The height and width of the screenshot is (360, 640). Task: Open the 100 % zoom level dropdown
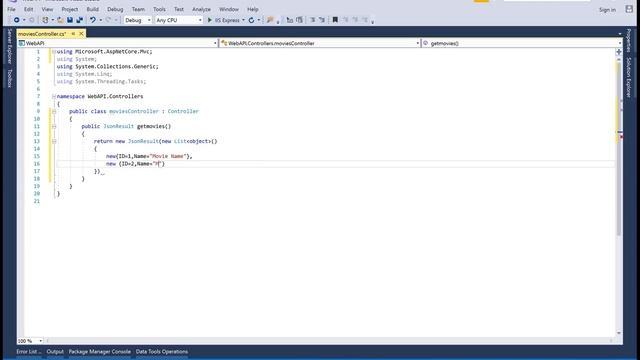click(x=30, y=341)
